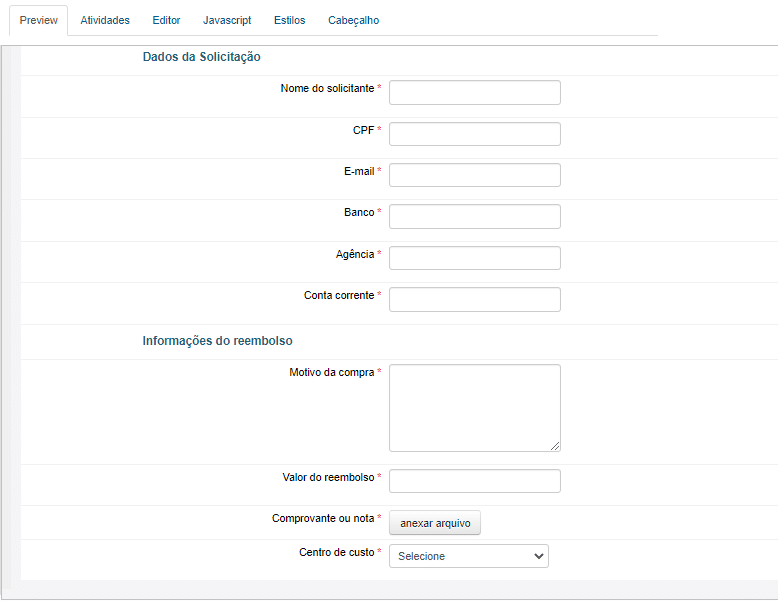Select the Banco text field
The image size is (778, 614).
(474, 216)
